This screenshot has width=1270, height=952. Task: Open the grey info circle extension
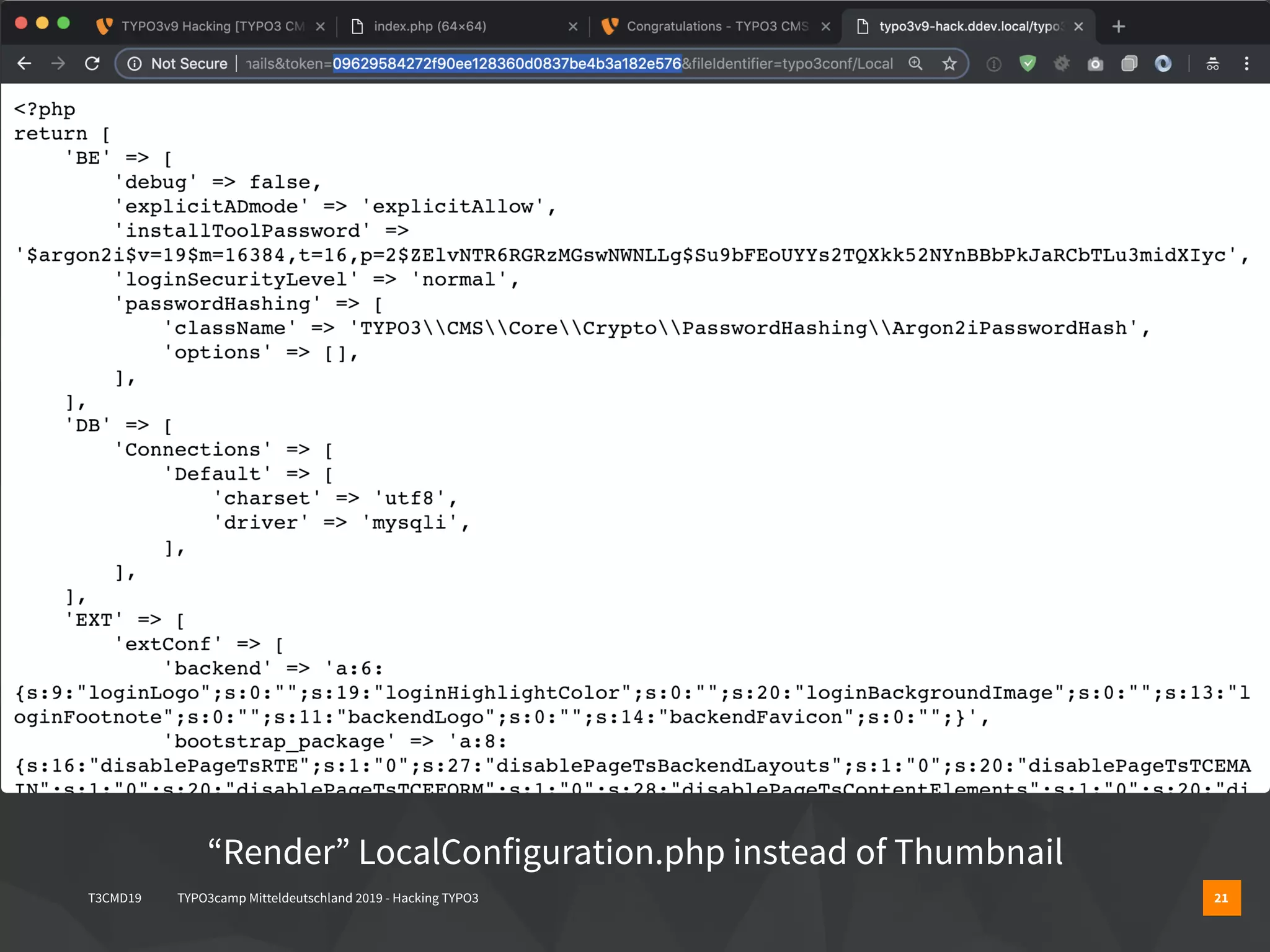[x=993, y=63]
